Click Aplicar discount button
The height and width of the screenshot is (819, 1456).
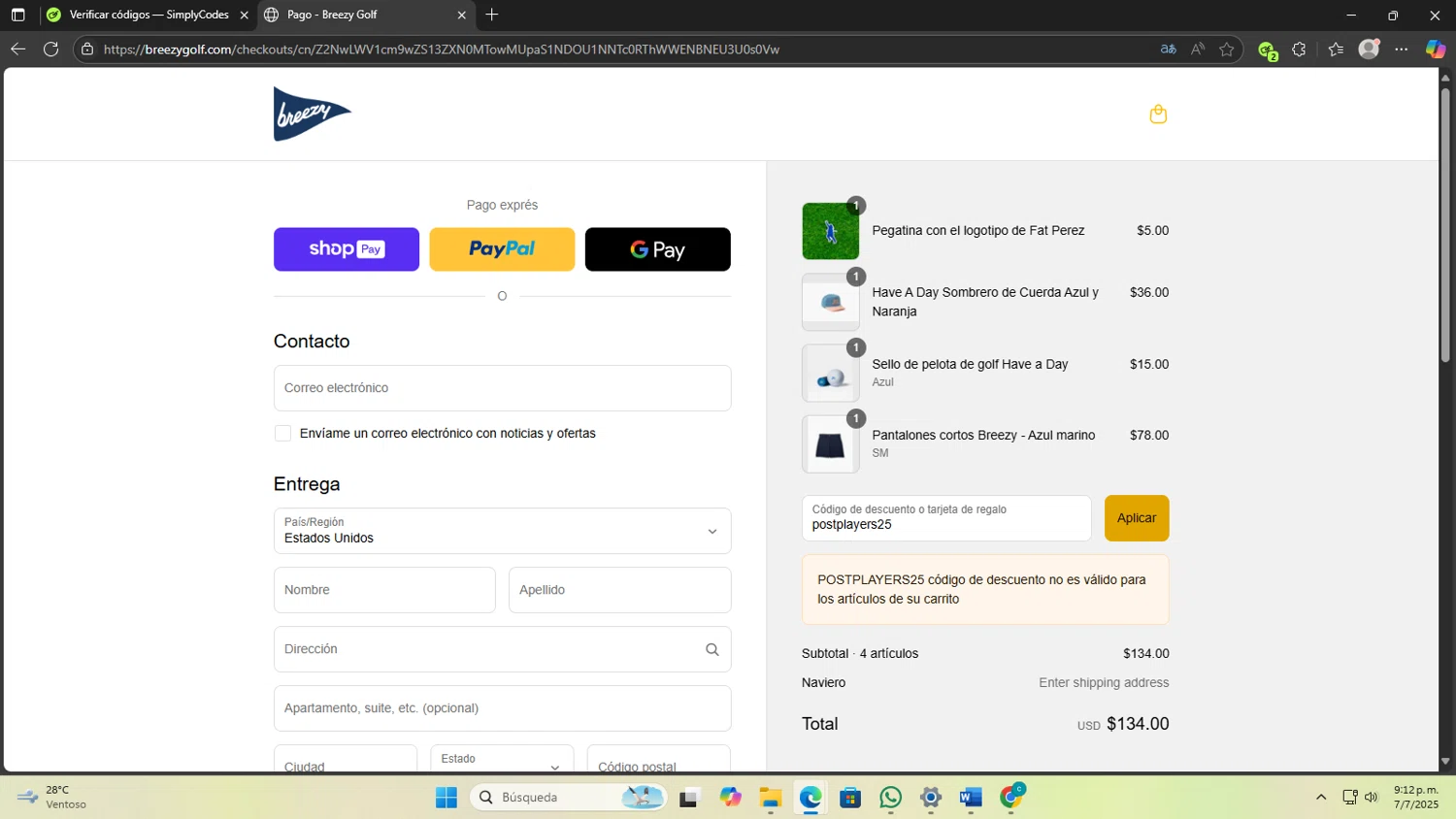(x=1137, y=518)
